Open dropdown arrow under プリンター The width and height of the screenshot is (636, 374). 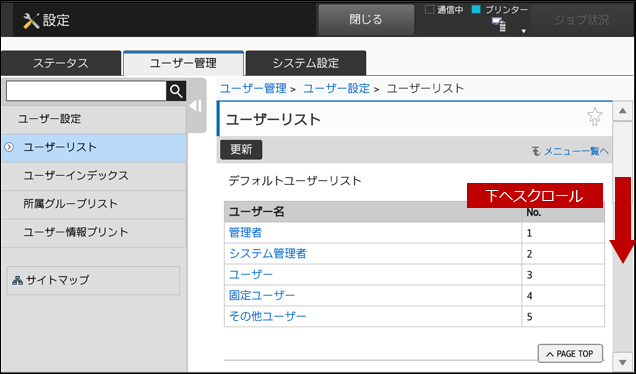(524, 31)
